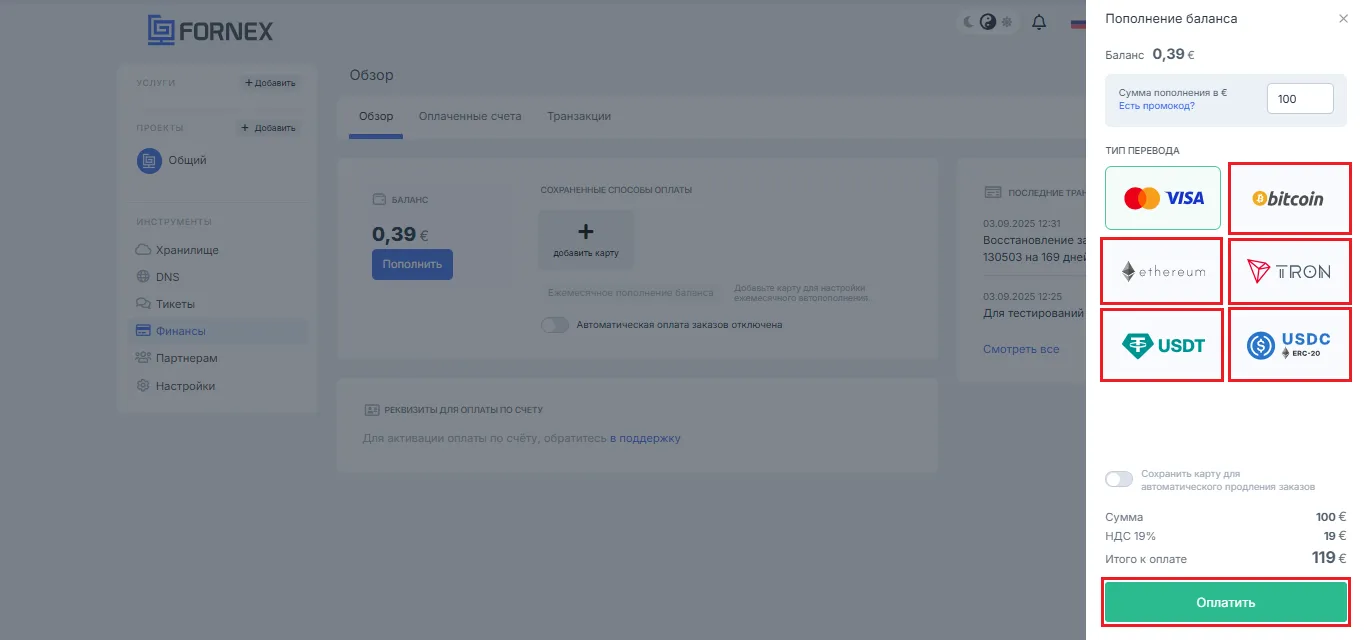Click the 03.09.2025 12:31 transaction date
Image resolution: width=1366 pixels, height=640 pixels.
(1022, 224)
